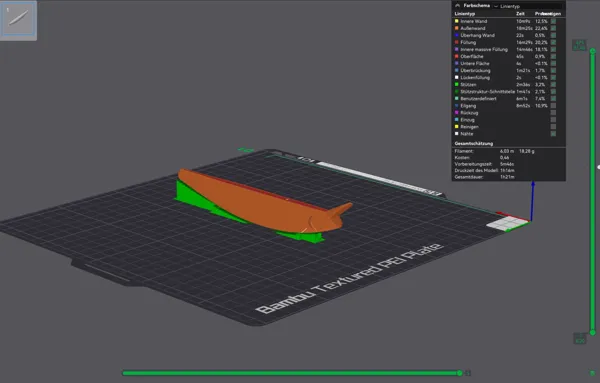Click the Linientyp column header
The width and height of the screenshot is (600, 383).
click(465, 14)
